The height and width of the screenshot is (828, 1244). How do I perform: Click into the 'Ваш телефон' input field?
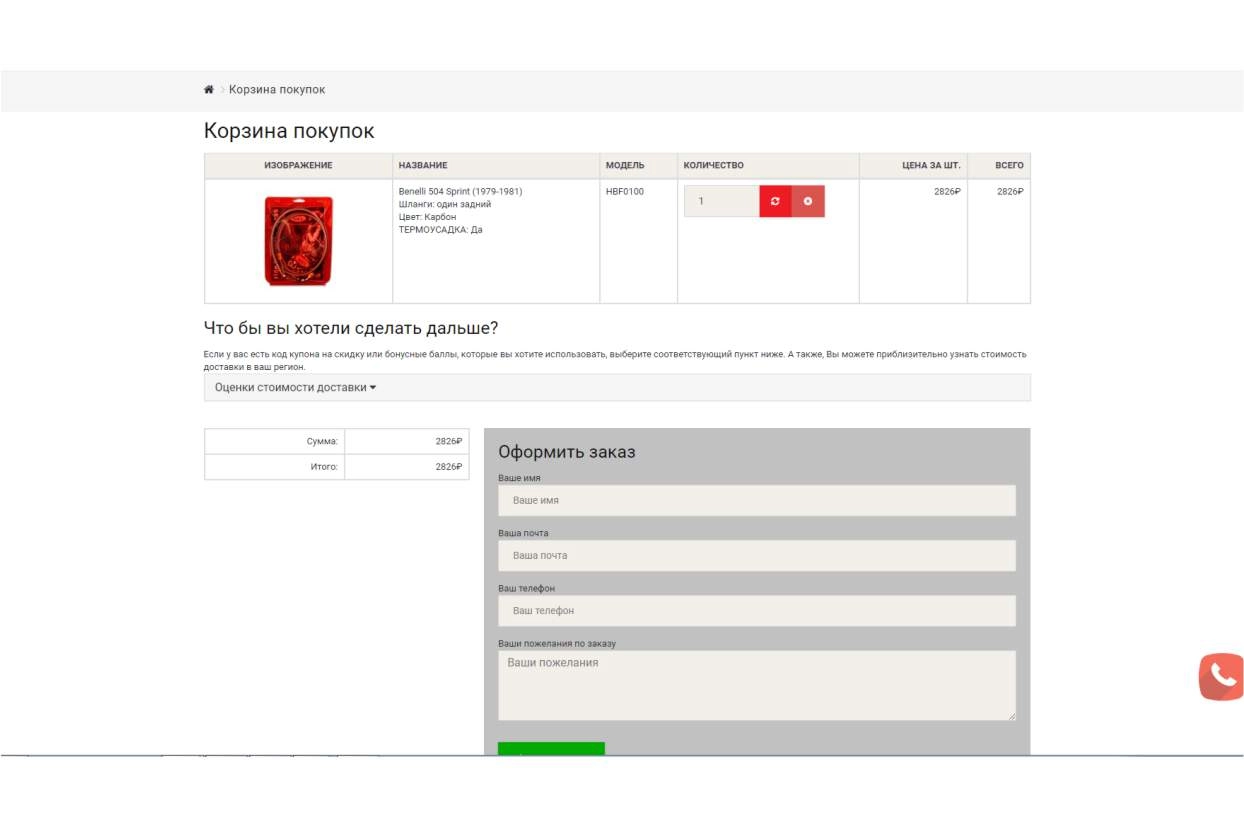coord(757,610)
